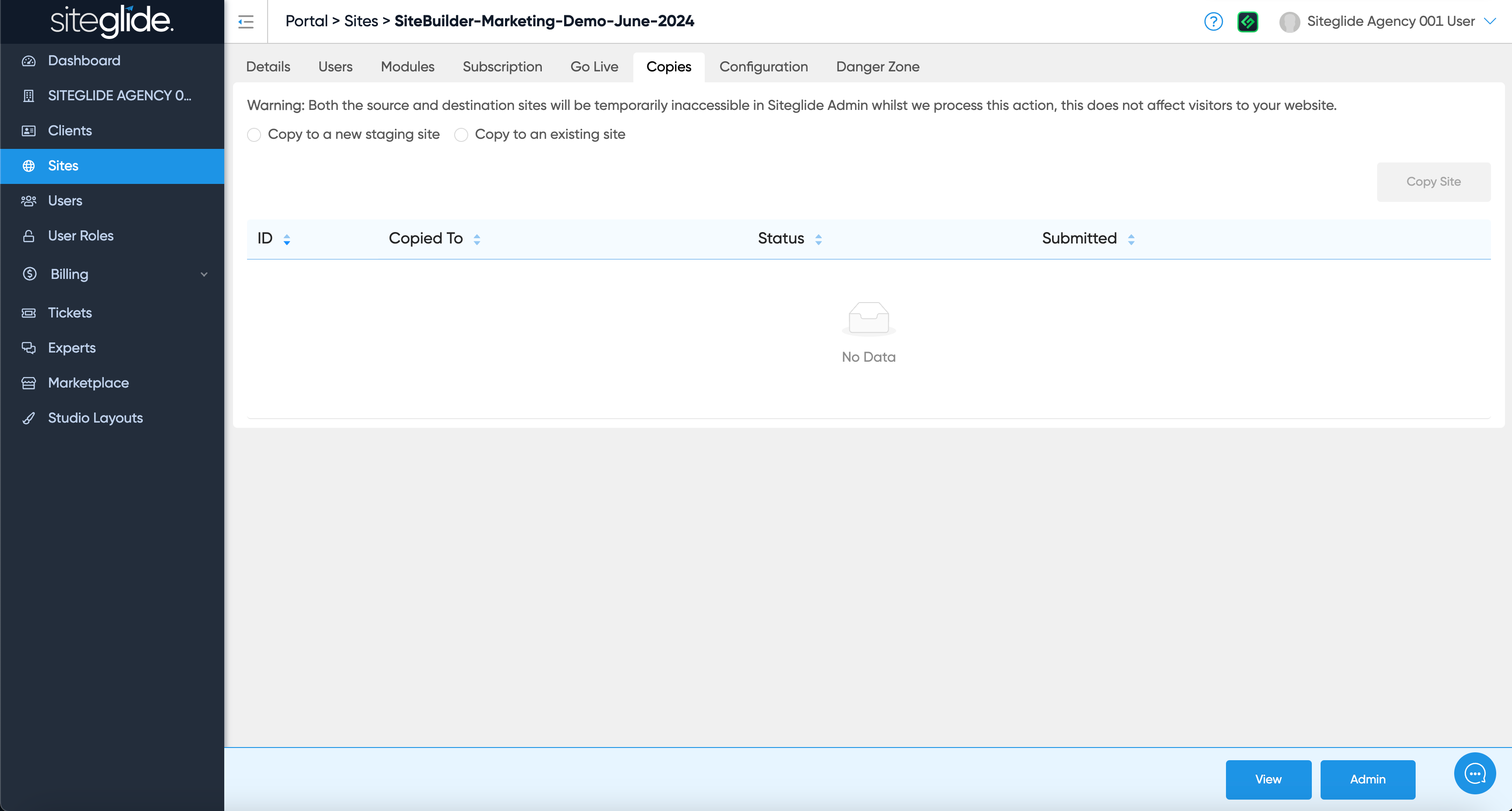Select Copy to a new staging site
Viewport: 1512px width, 811px height.
tap(254, 135)
